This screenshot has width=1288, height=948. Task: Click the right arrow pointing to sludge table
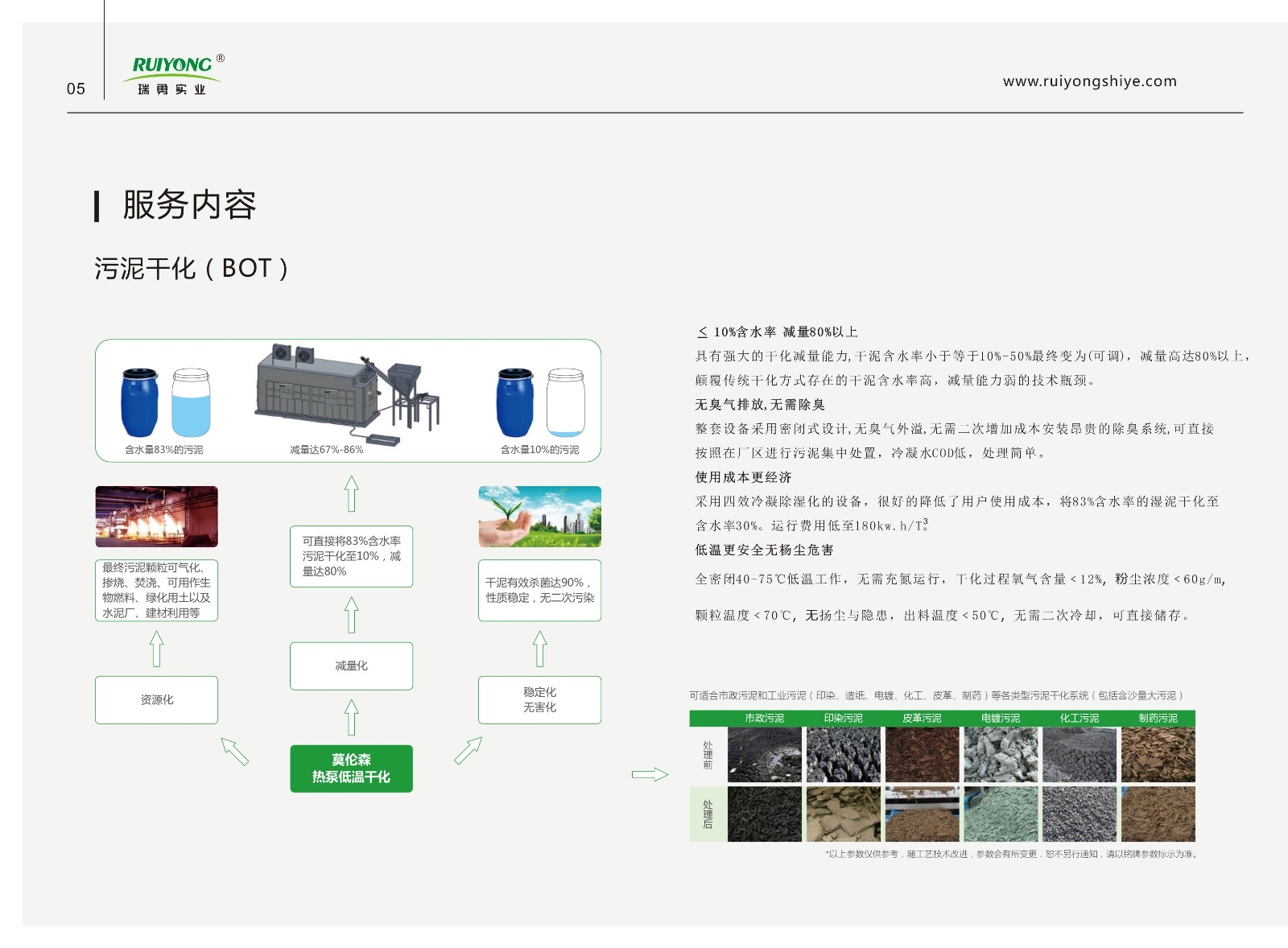pyautogui.click(x=650, y=775)
